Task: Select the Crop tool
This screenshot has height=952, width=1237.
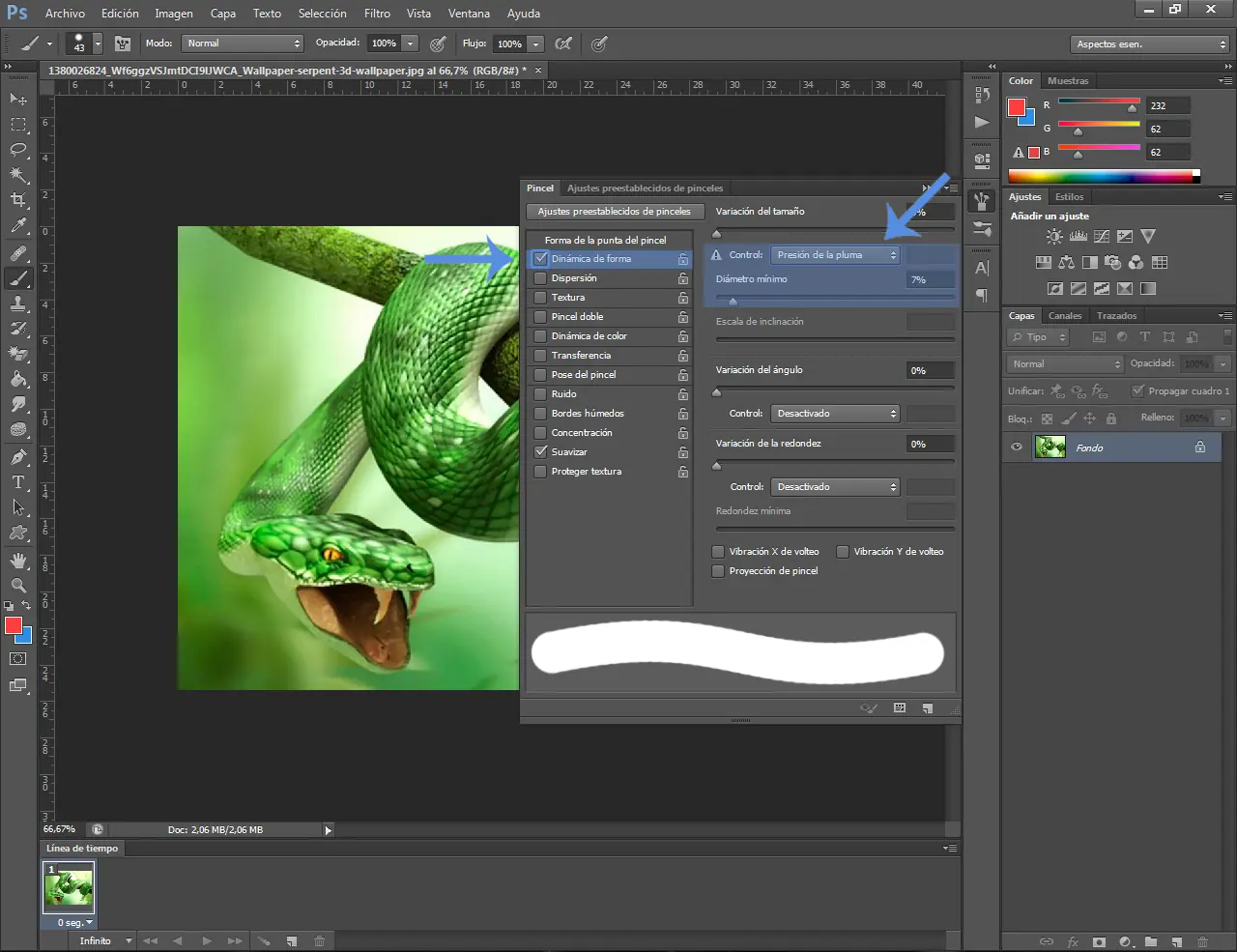Action: 18,200
